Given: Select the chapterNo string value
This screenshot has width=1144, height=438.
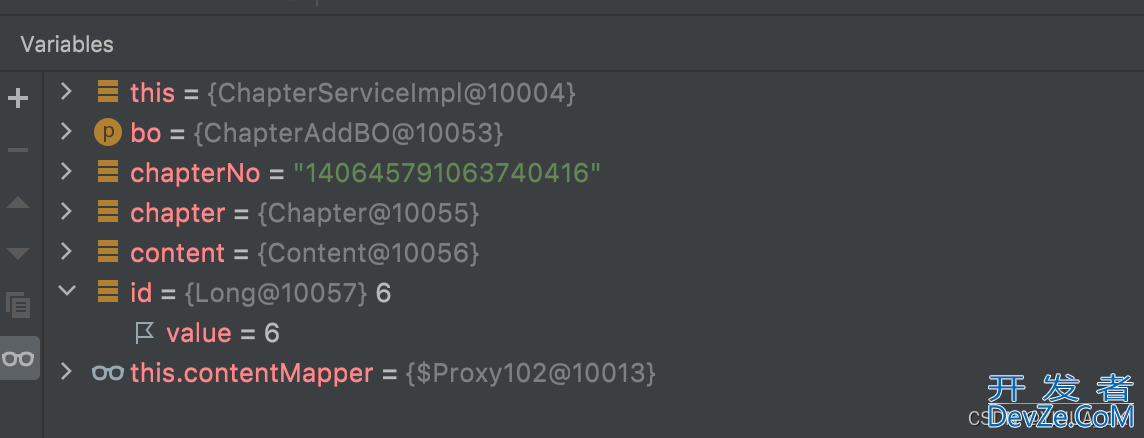Looking at the screenshot, I should pos(447,173).
